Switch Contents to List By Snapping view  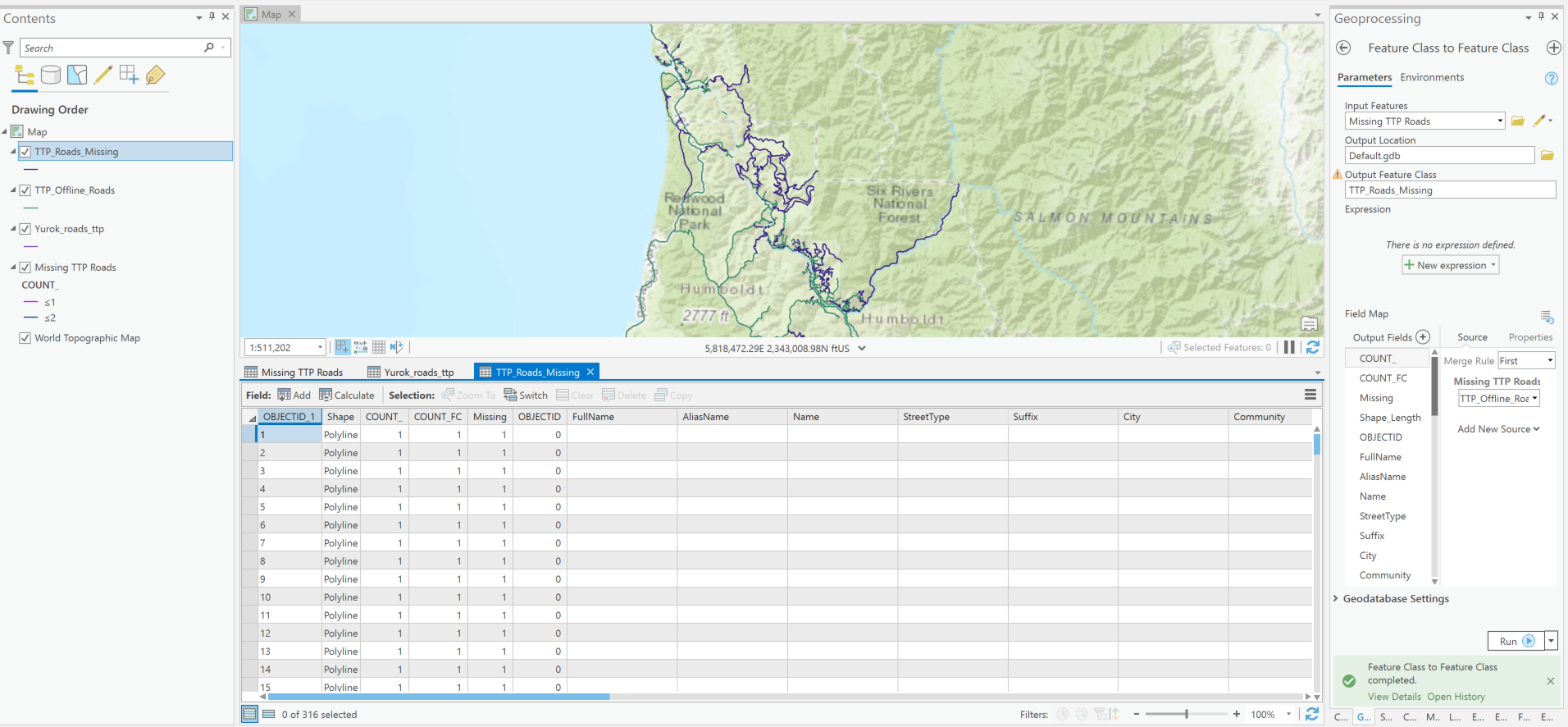click(x=129, y=75)
